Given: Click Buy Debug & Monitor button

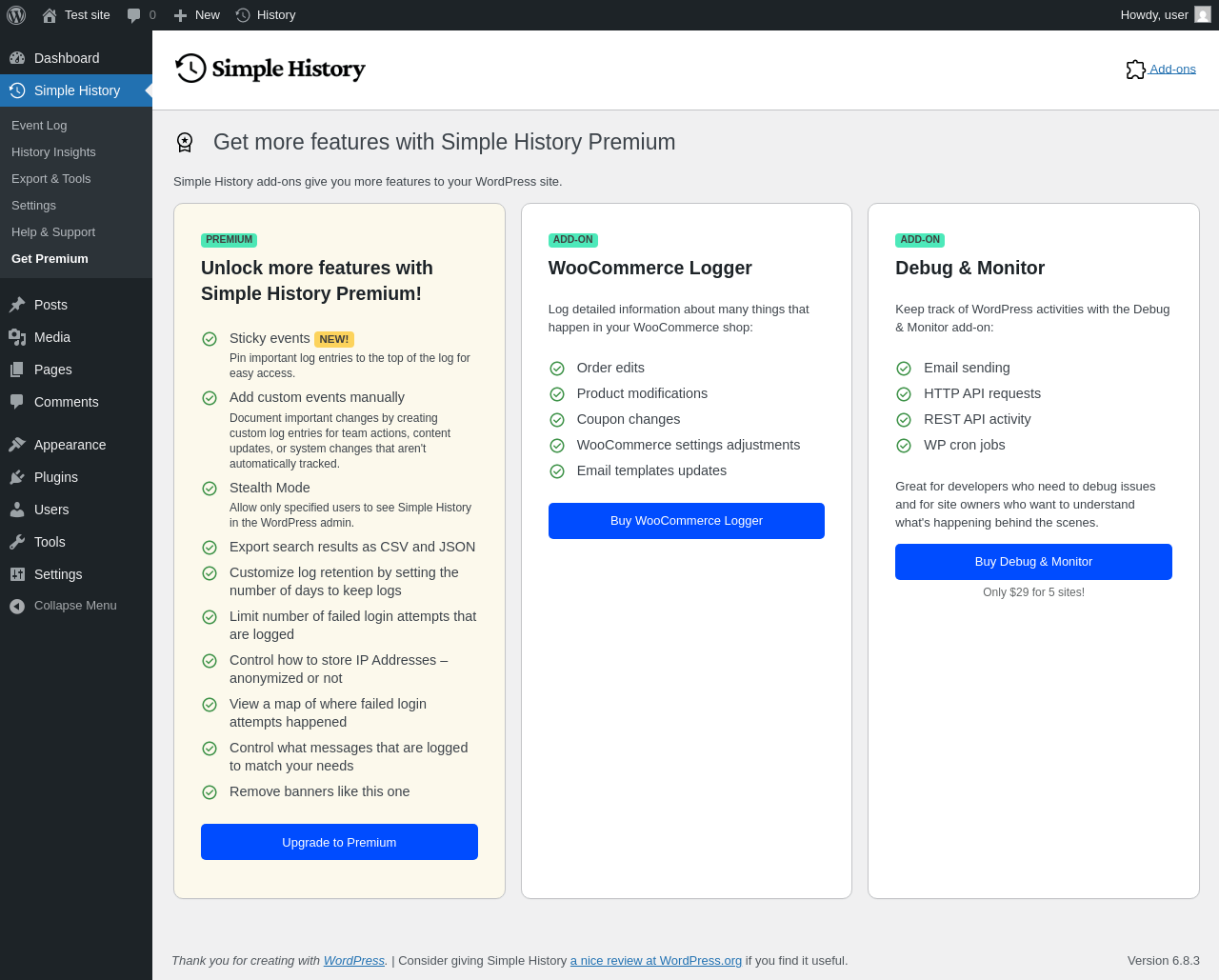Looking at the screenshot, I should tap(1033, 562).
